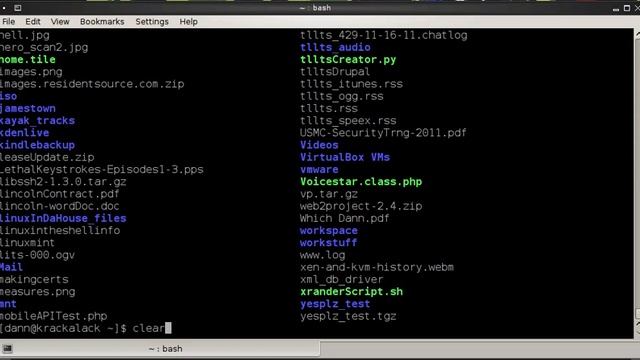This screenshot has width=640, height=360.
Task: Open the View menu
Action: coord(60,22)
